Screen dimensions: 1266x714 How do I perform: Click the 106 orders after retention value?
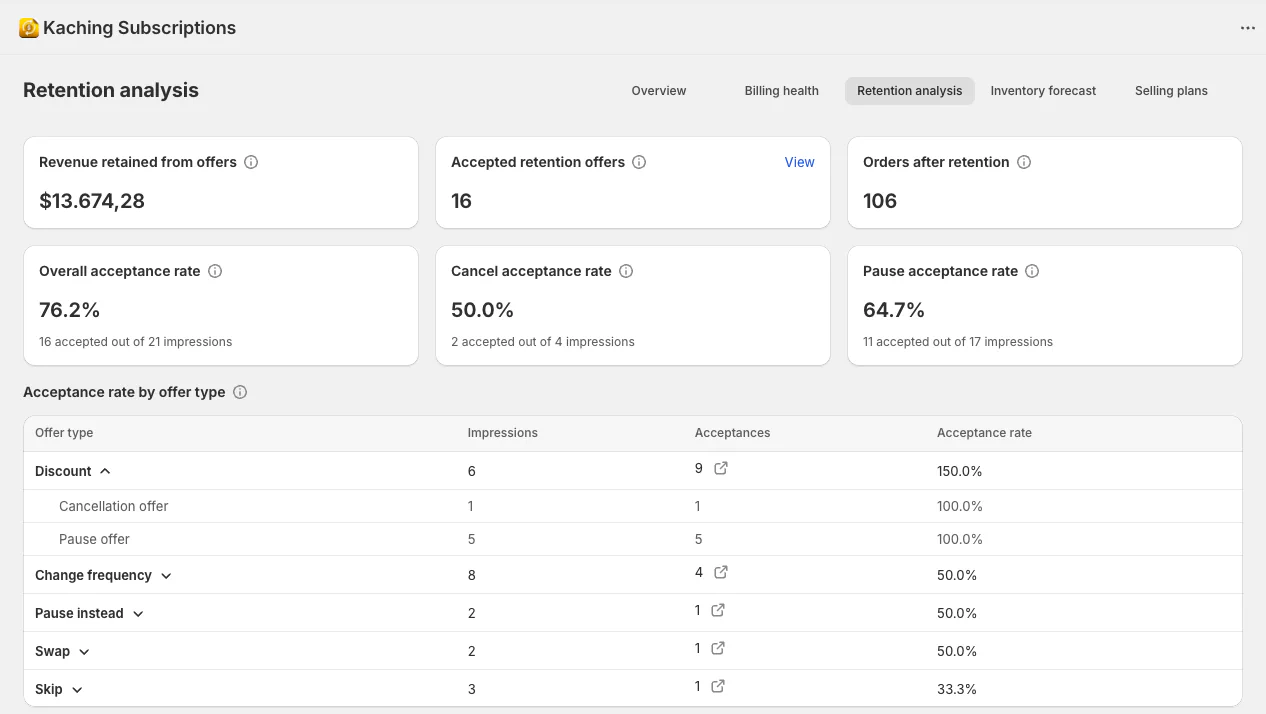click(x=880, y=201)
